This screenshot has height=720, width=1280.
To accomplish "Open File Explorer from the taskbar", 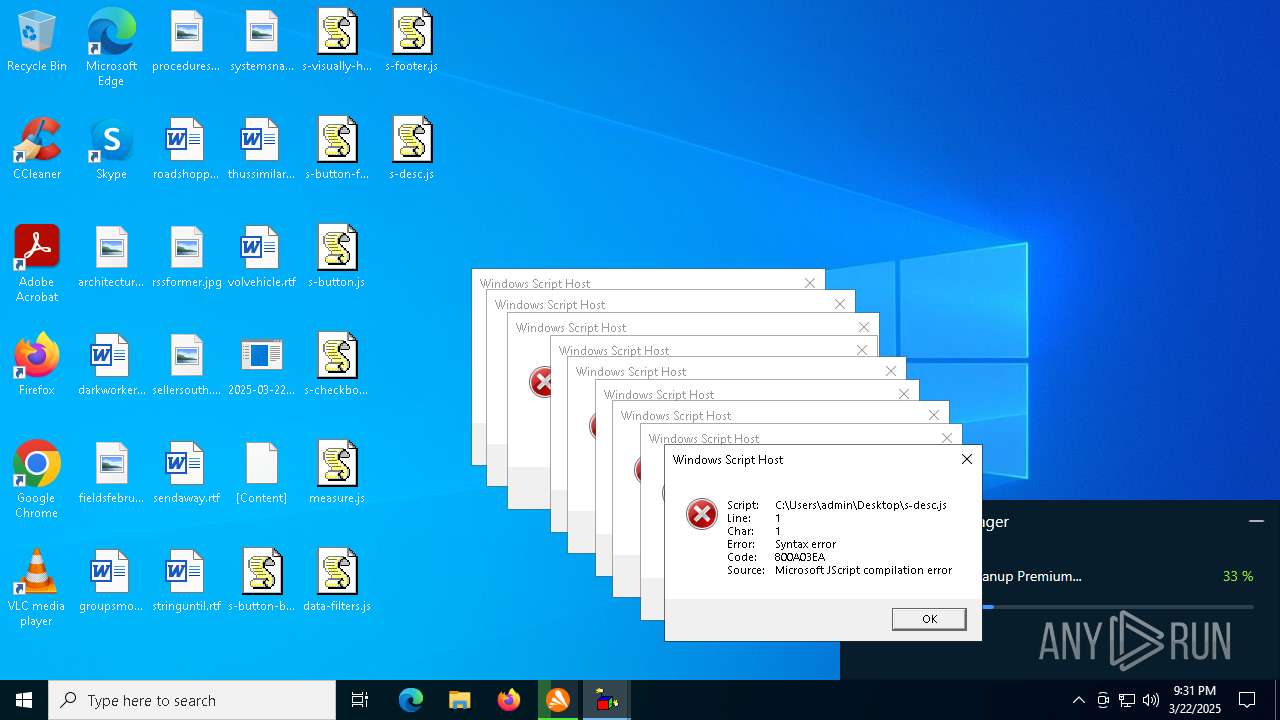I will tap(460, 700).
